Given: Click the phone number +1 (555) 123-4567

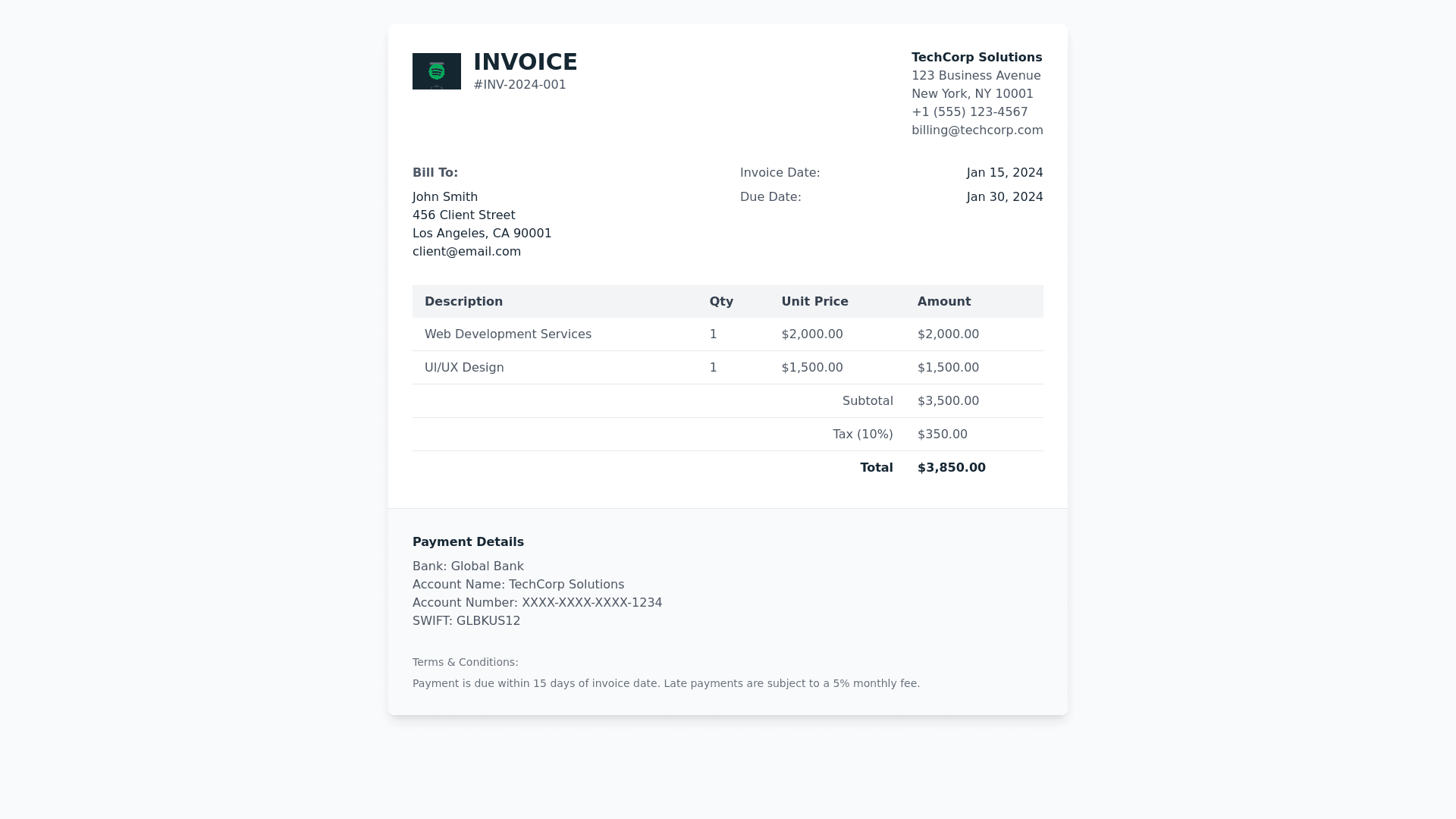Looking at the screenshot, I should [969, 112].
